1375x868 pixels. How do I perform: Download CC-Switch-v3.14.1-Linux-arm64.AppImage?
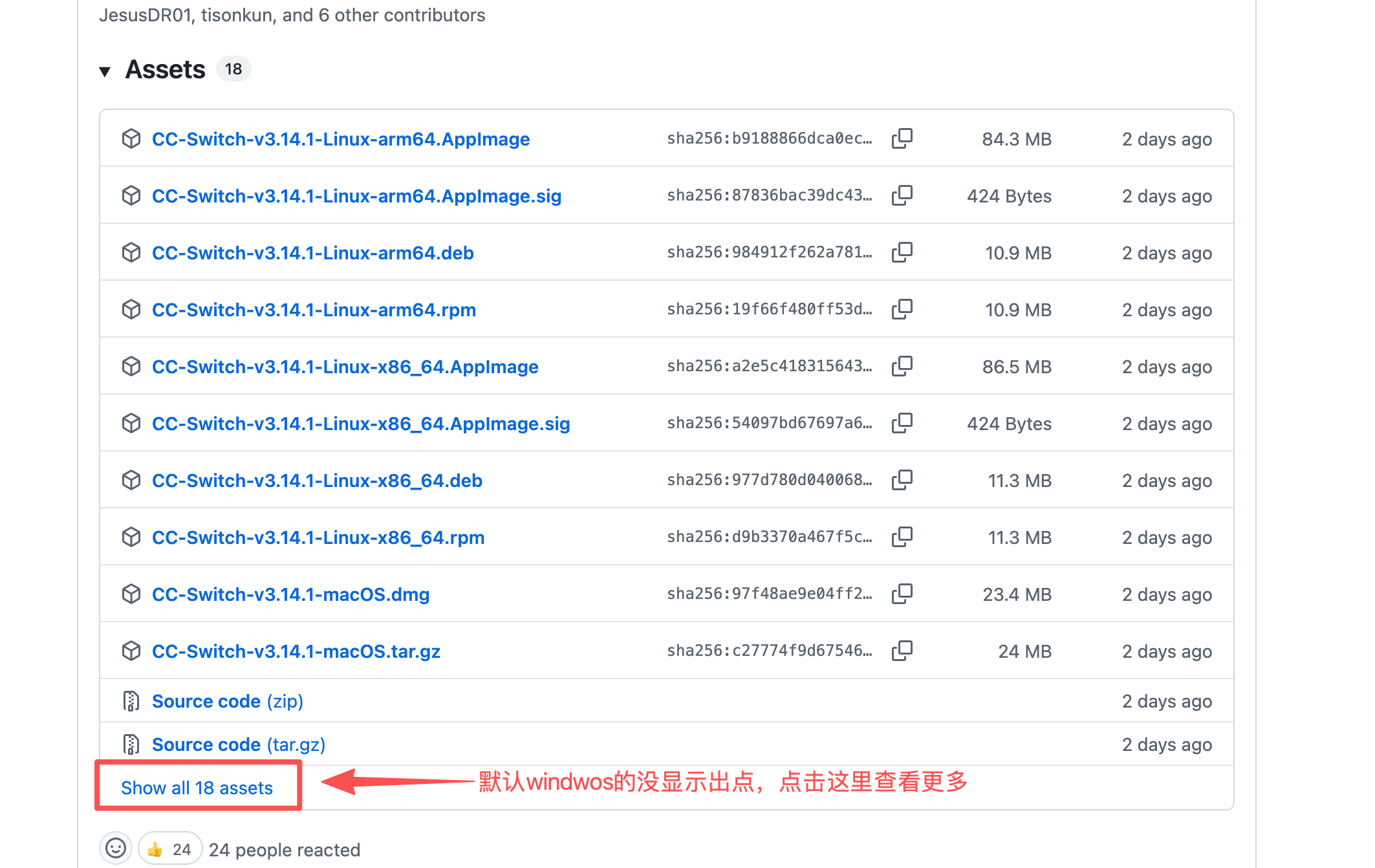tap(341, 139)
